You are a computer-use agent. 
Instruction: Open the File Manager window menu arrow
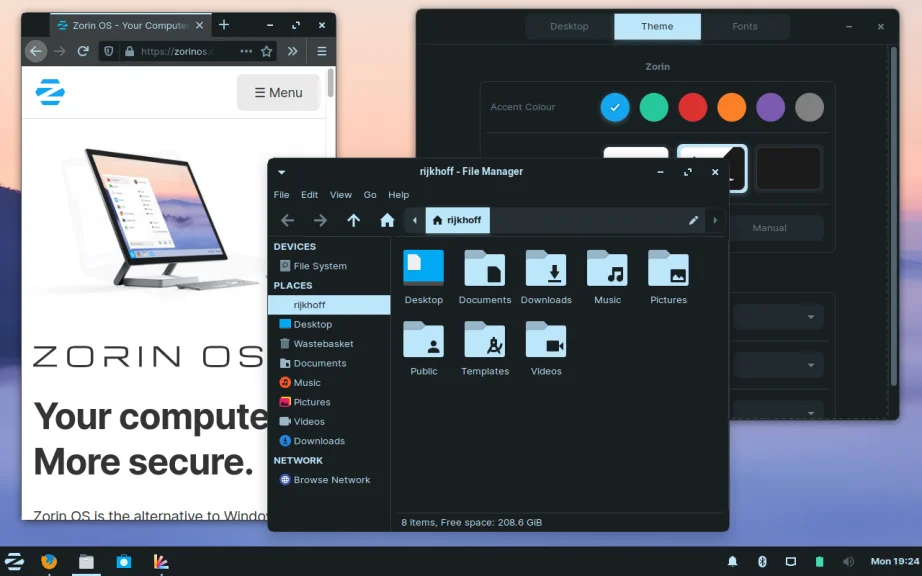point(281,172)
